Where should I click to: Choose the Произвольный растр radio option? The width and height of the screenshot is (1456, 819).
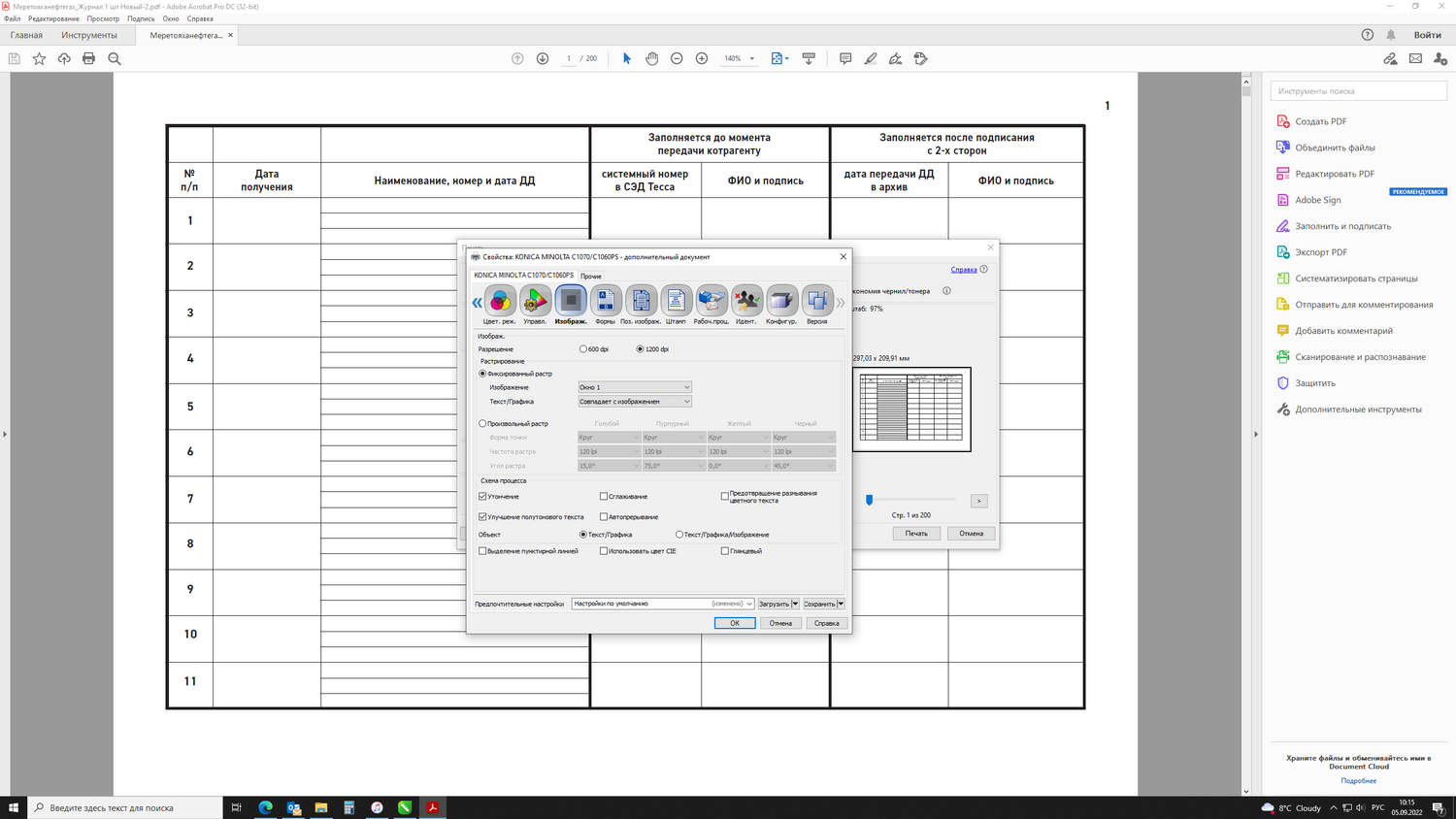pos(483,424)
